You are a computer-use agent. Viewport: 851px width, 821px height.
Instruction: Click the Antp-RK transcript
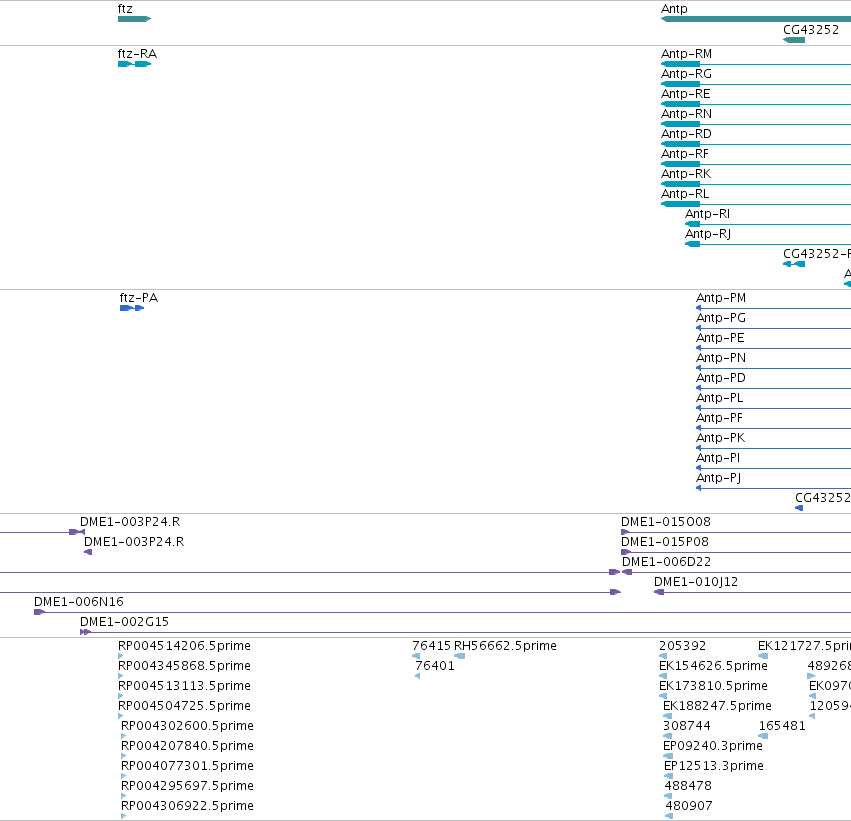click(x=686, y=174)
